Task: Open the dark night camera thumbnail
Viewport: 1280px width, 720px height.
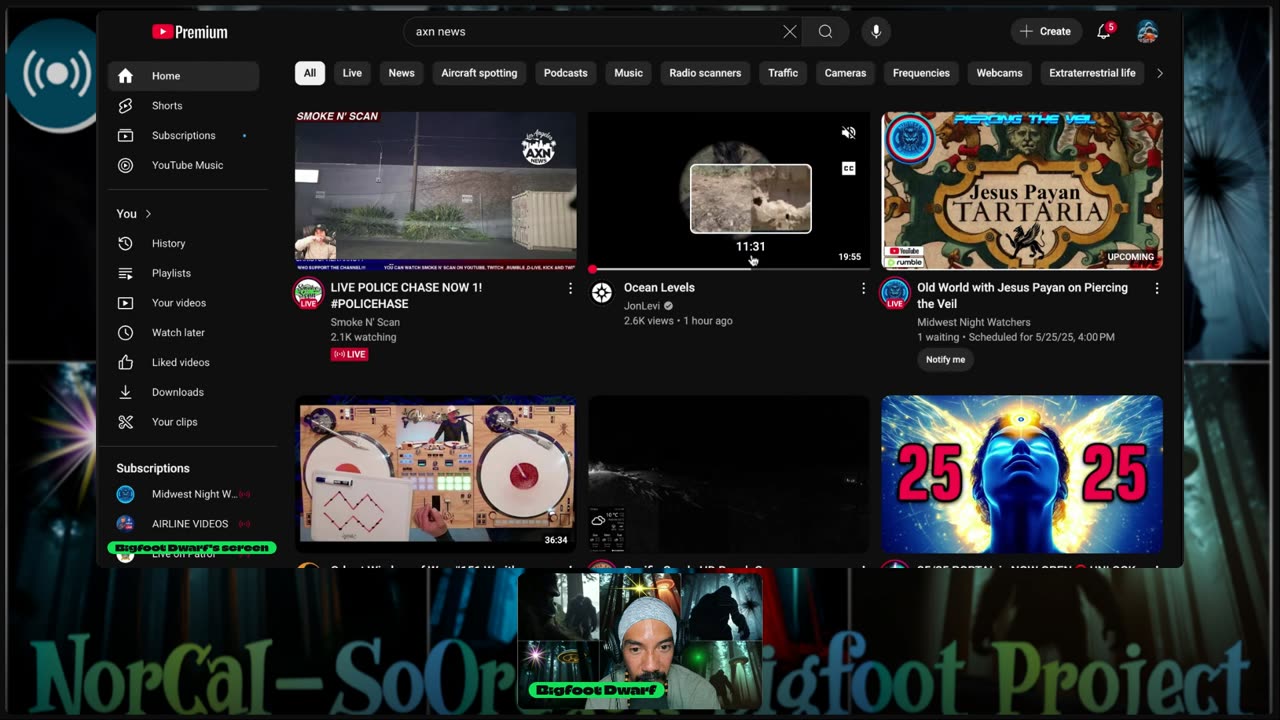Action: tap(729, 474)
